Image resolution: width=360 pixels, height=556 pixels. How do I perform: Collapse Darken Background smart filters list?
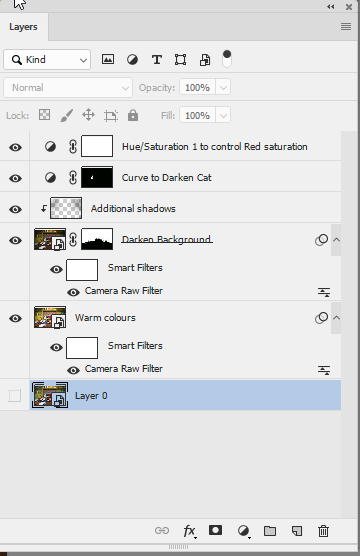(x=336, y=240)
